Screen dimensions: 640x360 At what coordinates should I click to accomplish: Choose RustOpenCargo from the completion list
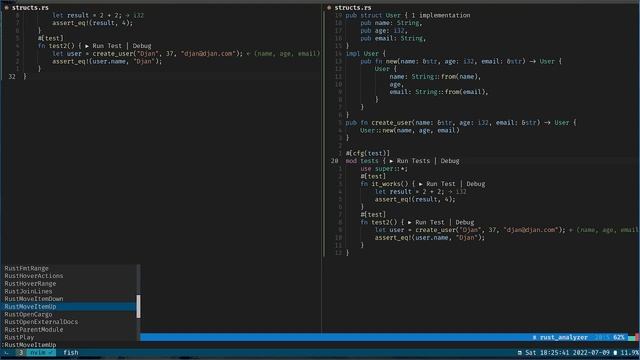click(x=69, y=315)
